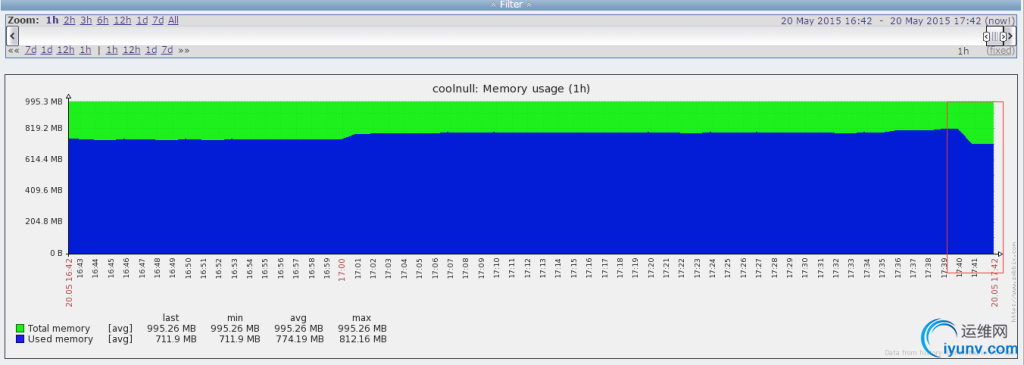Shift the period back by 12h

[65, 50]
